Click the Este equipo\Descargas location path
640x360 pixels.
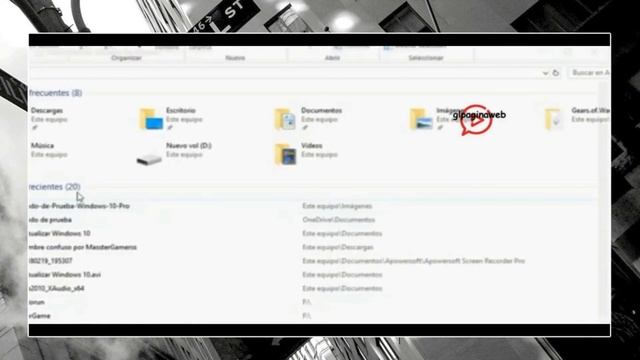click(x=338, y=247)
